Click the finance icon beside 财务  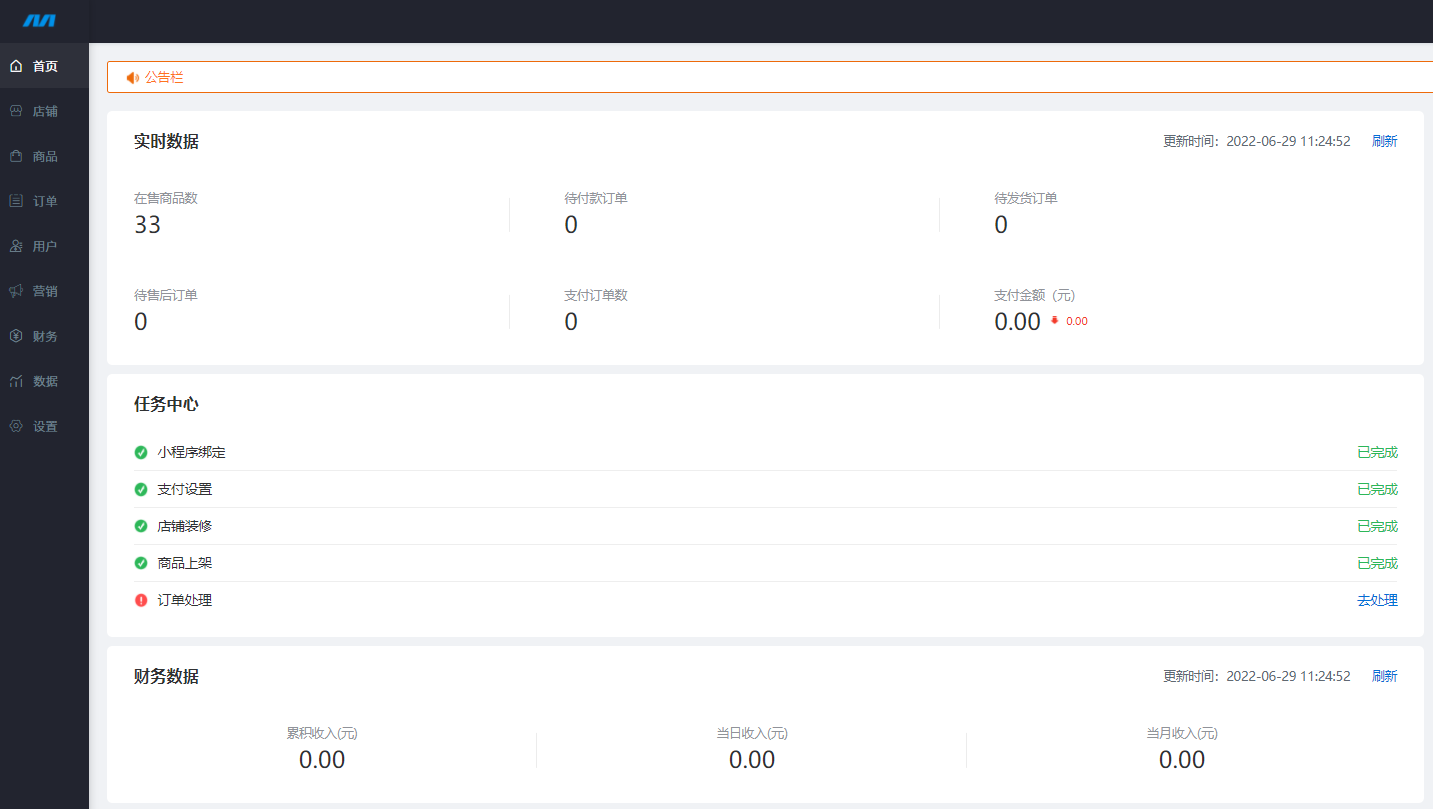click(16, 336)
